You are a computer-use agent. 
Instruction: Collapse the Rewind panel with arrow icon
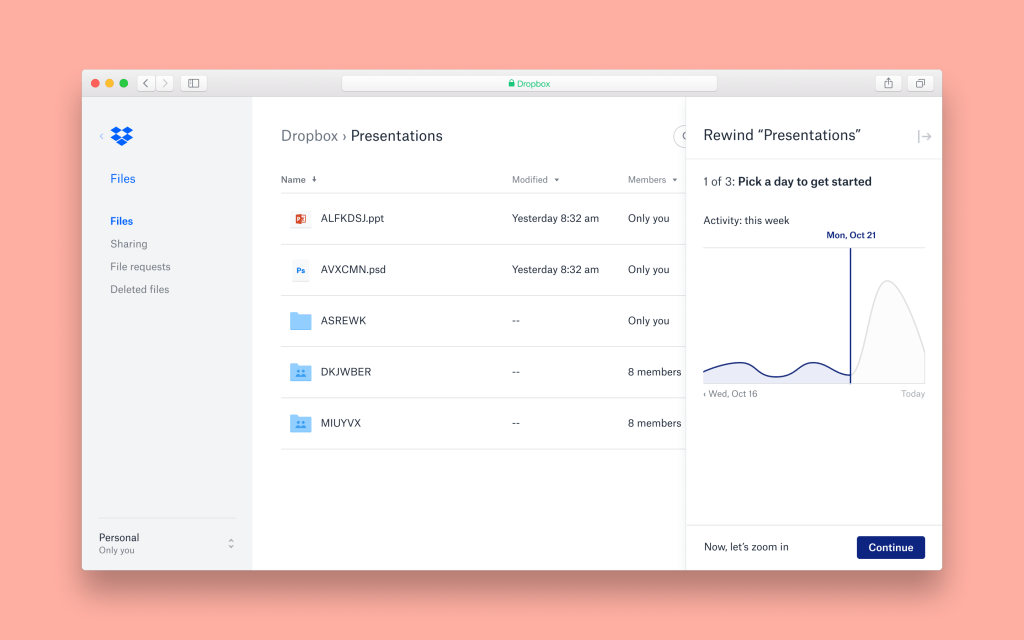coord(924,137)
